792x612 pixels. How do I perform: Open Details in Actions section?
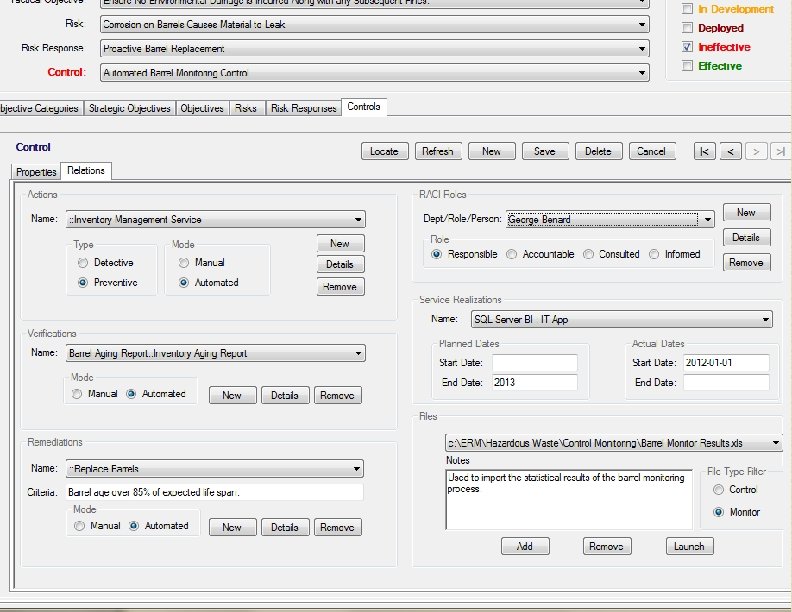click(x=340, y=265)
